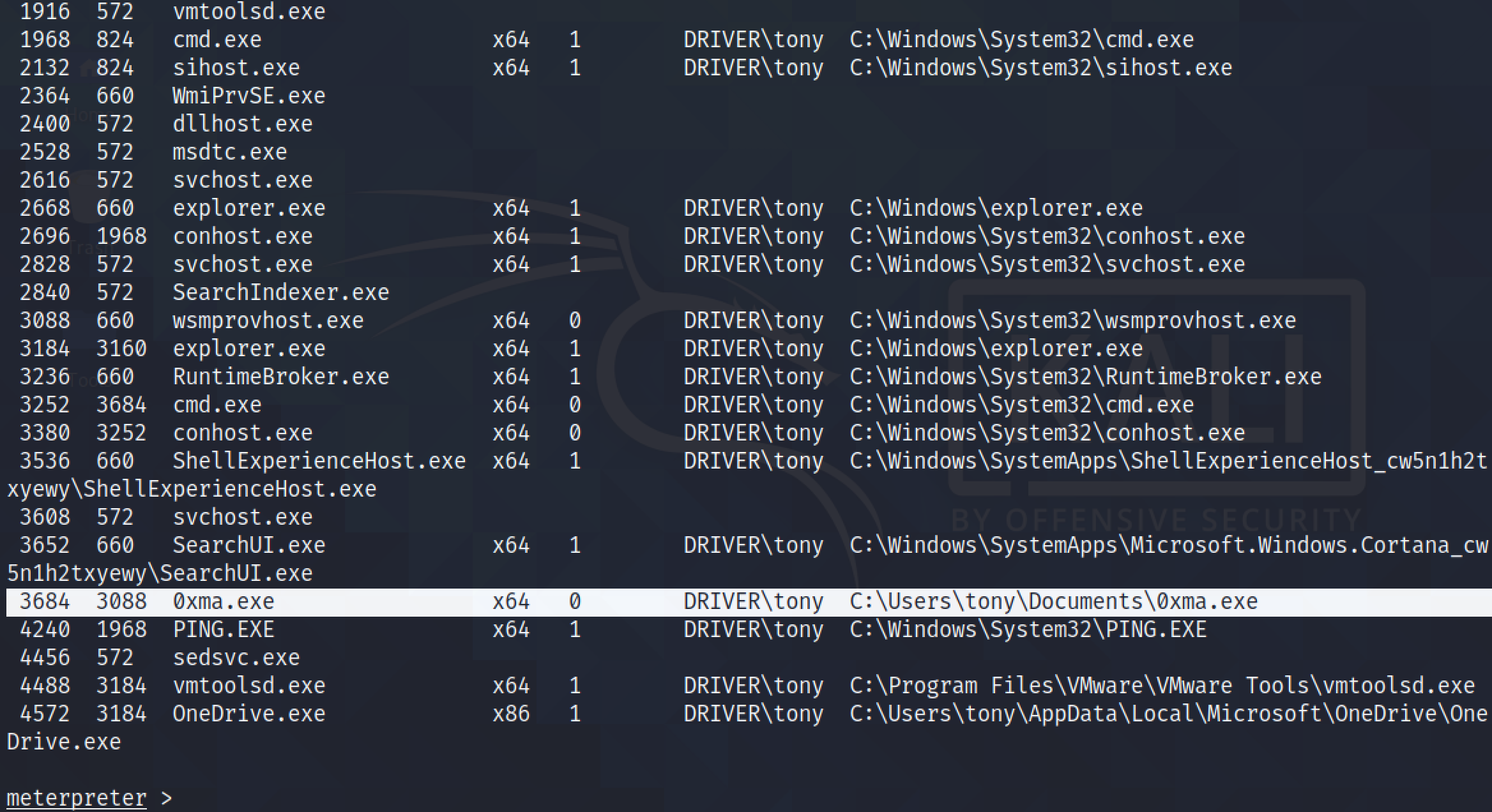Click the wrapped xyewy\ShellExperienceHost.exe line
1492x812 pixels.
tap(192, 489)
